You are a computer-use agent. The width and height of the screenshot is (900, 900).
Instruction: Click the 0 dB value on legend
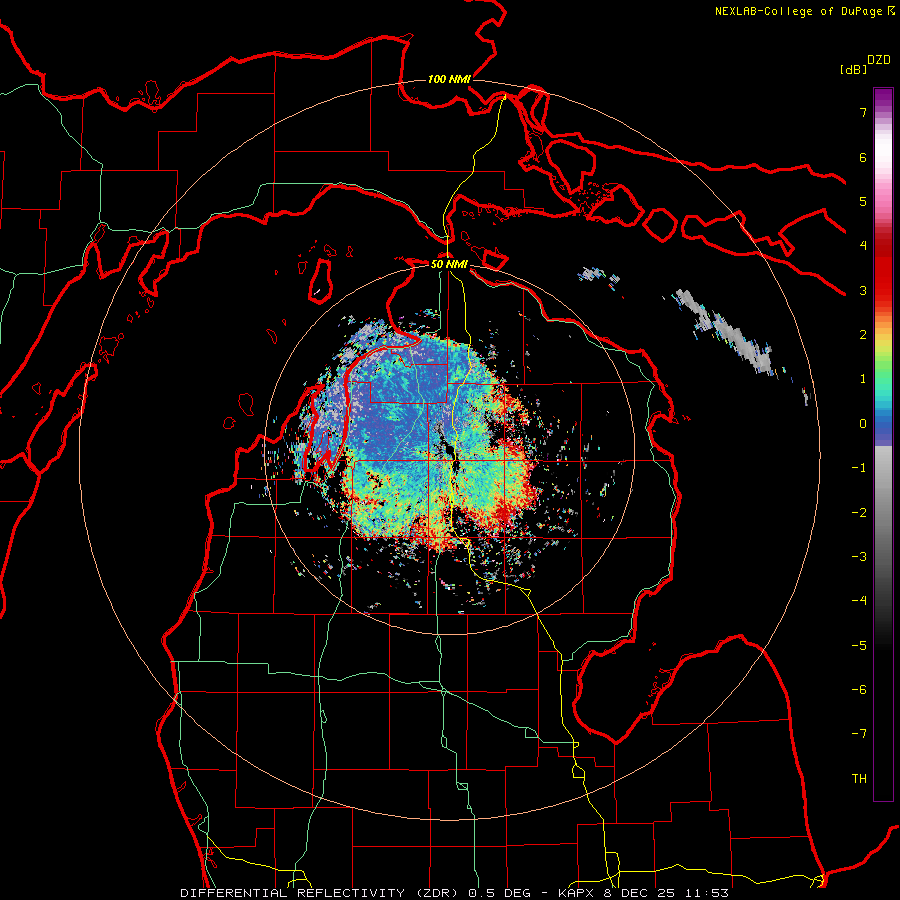point(863,424)
